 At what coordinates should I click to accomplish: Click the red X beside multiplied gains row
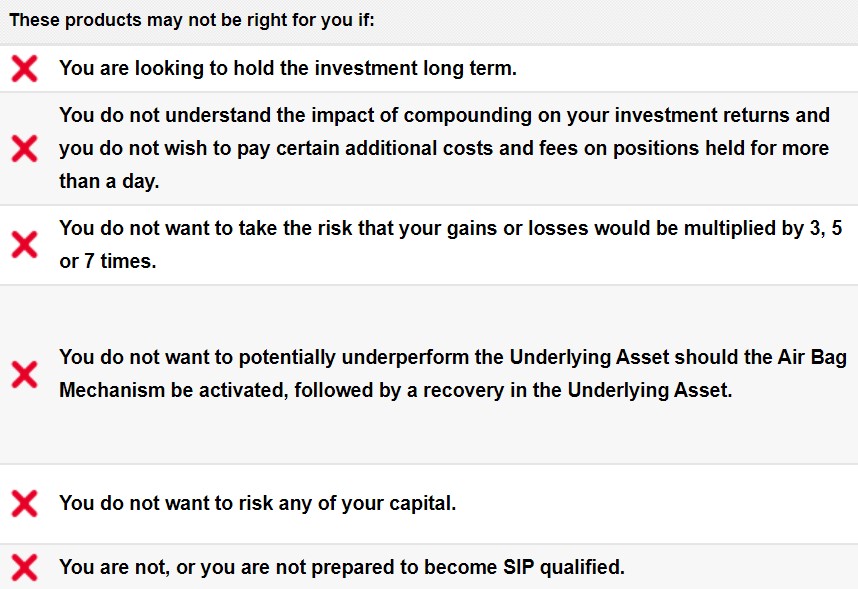[x=24, y=244]
